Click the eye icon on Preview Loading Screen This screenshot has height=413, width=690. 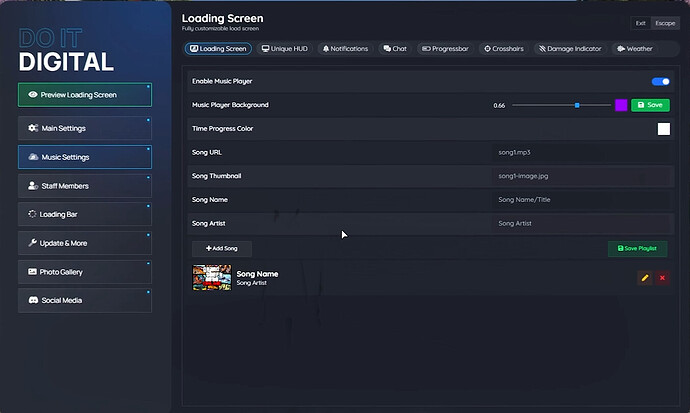[33, 95]
